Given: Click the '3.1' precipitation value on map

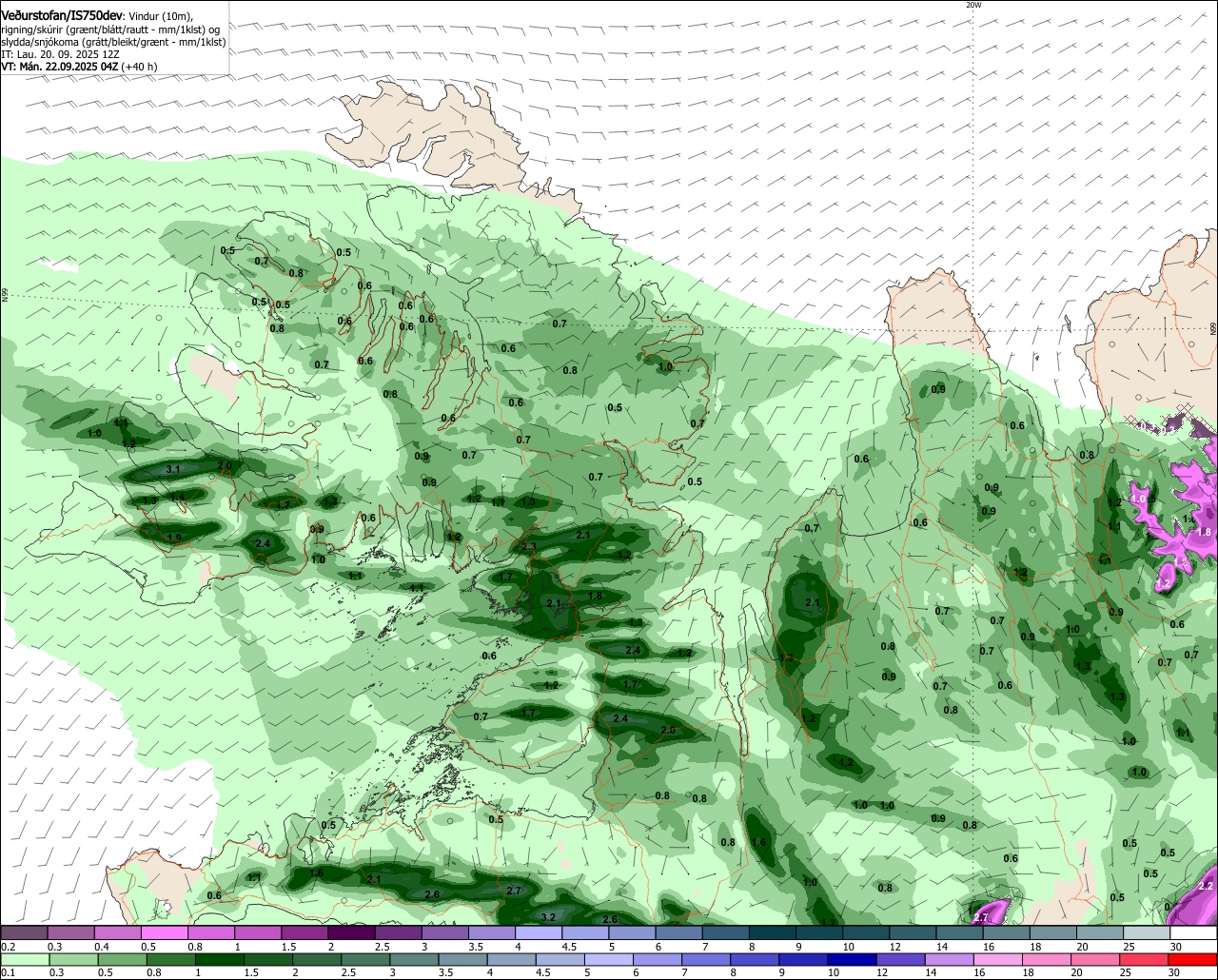Looking at the screenshot, I should coord(173,469).
